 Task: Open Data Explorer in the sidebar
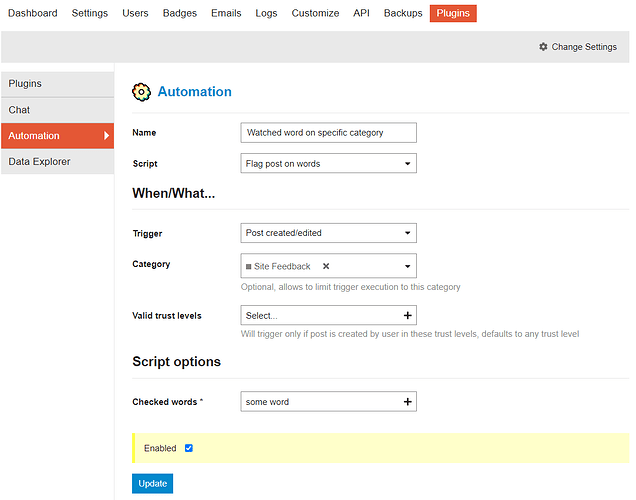click(x=58, y=161)
